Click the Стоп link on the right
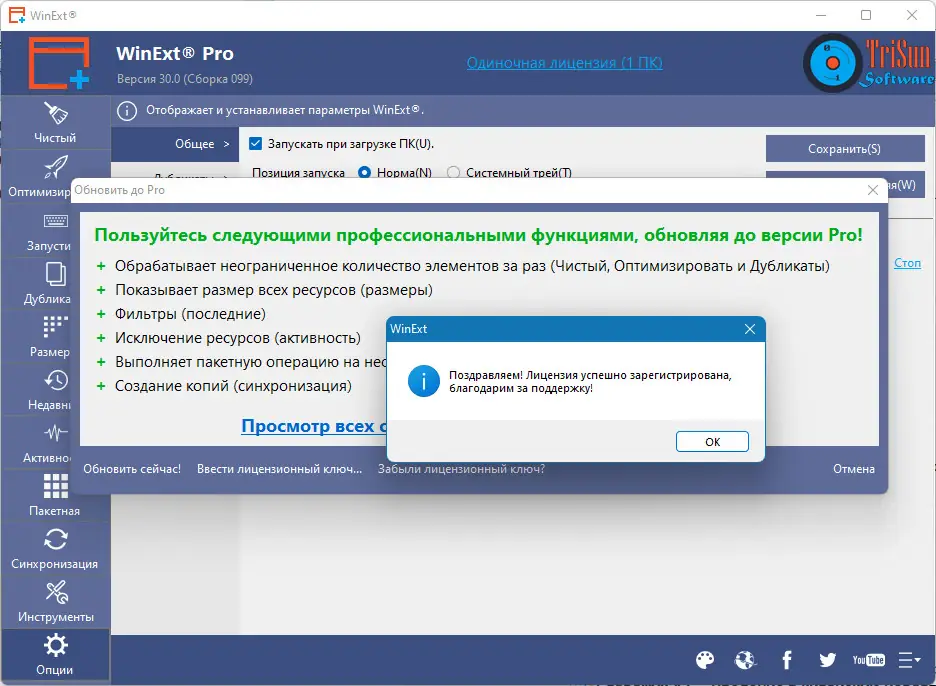This screenshot has width=936, height=686. click(907, 263)
